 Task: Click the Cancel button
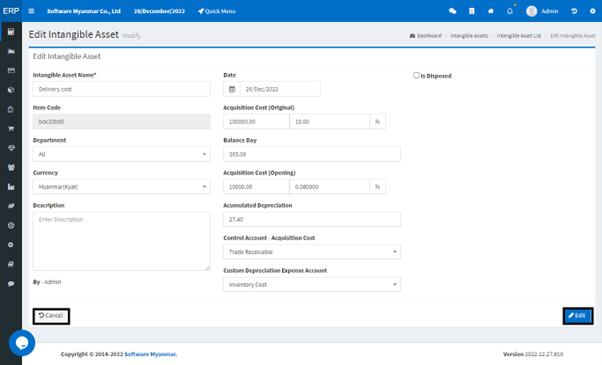51,316
